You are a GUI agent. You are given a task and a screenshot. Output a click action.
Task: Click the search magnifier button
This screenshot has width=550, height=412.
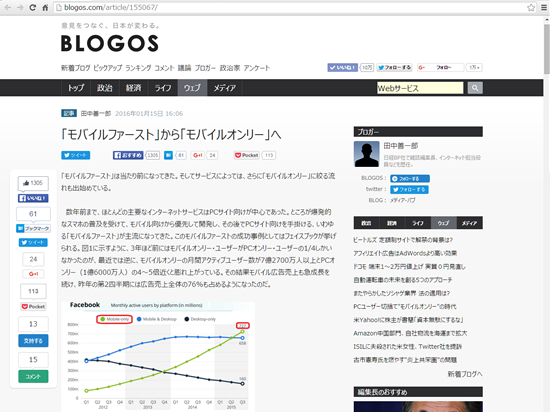pos(475,88)
